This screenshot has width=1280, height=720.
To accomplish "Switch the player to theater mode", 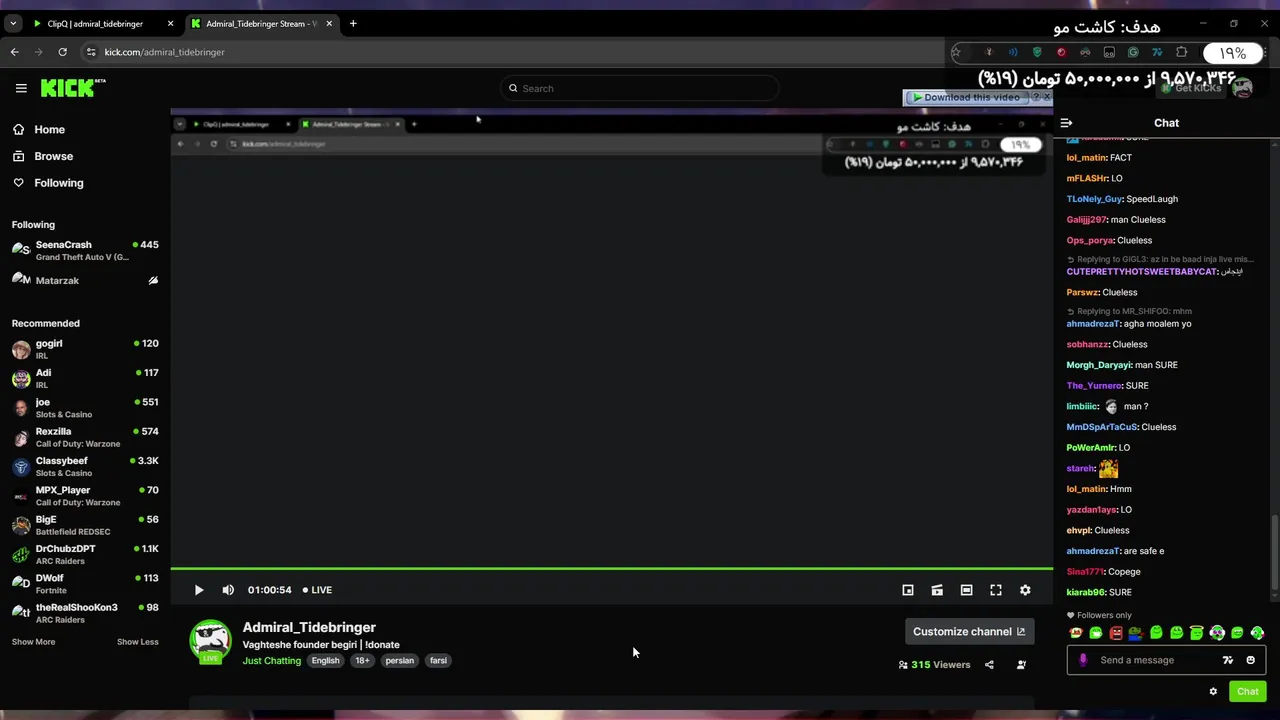I will click(966, 590).
